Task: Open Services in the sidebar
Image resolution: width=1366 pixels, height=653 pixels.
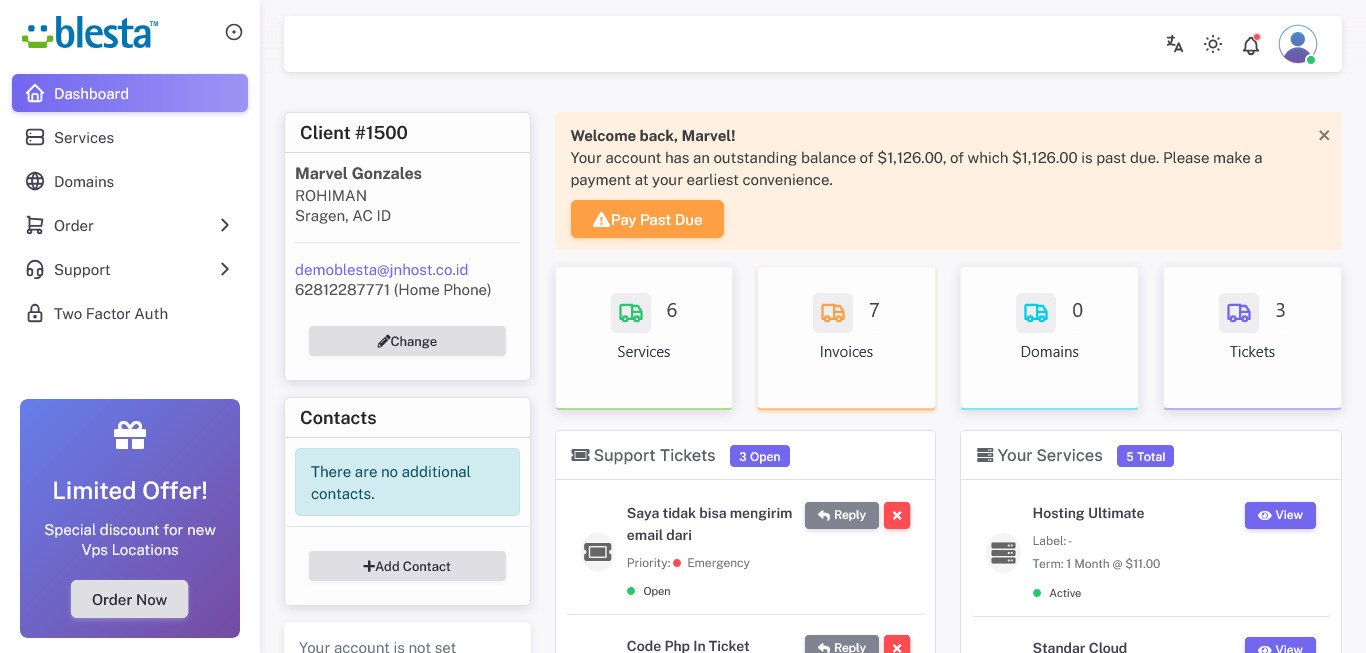Action: click(x=84, y=138)
